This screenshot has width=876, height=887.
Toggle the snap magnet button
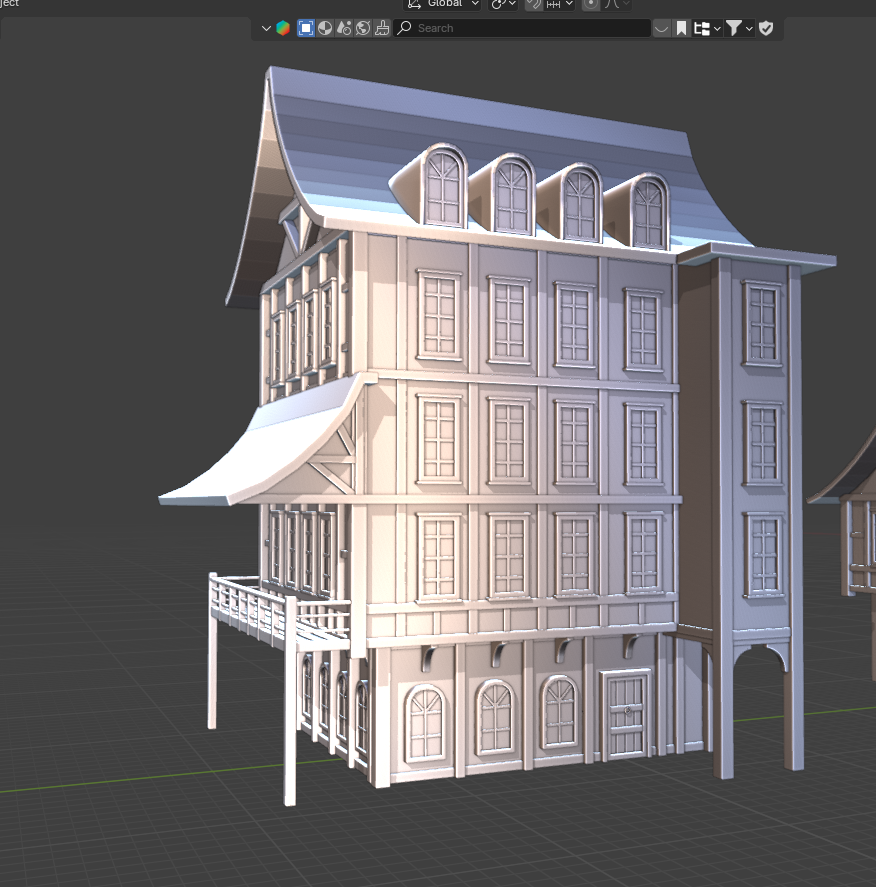[x=533, y=4]
